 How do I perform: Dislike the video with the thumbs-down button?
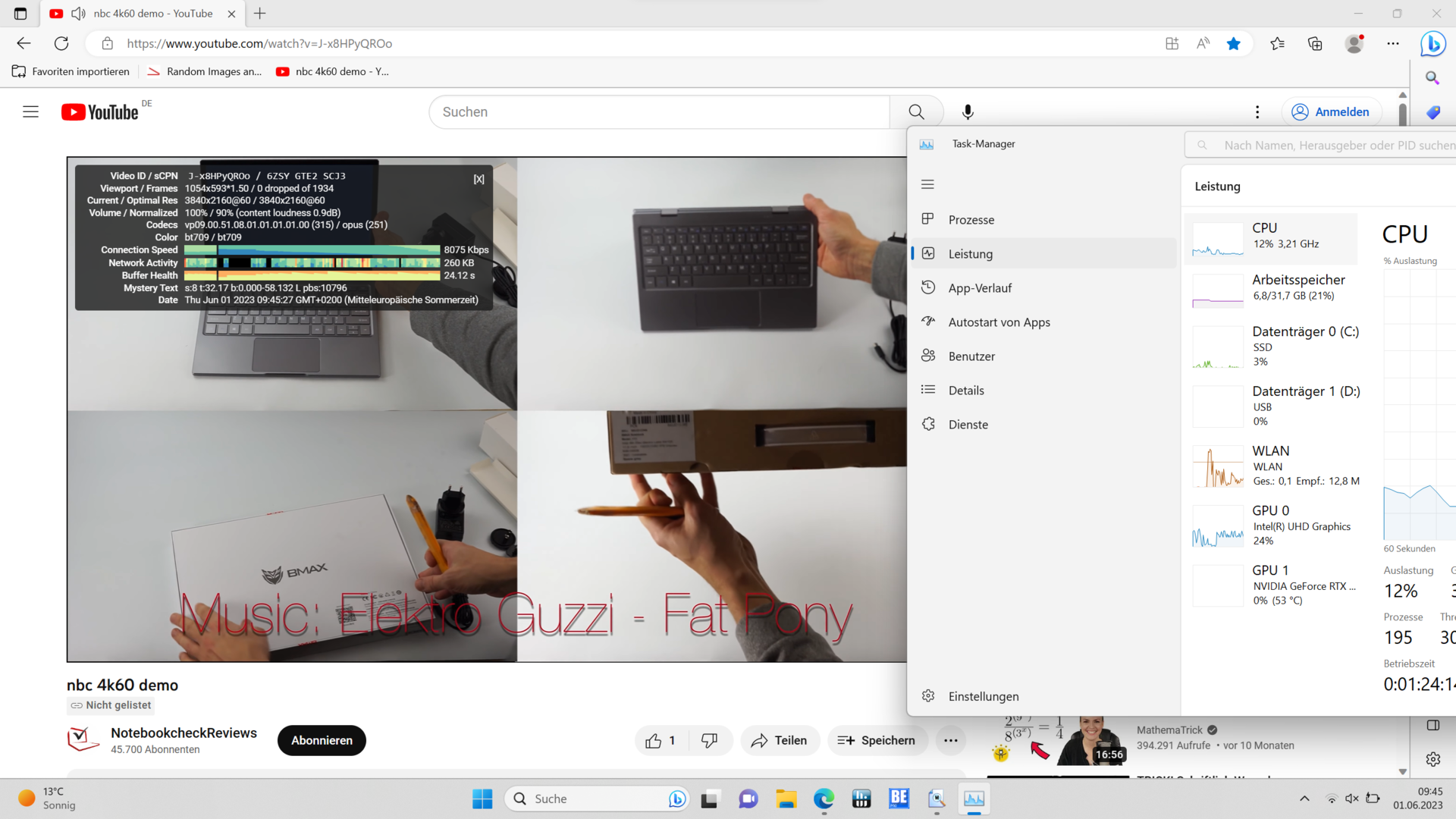[x=709, y=741]
